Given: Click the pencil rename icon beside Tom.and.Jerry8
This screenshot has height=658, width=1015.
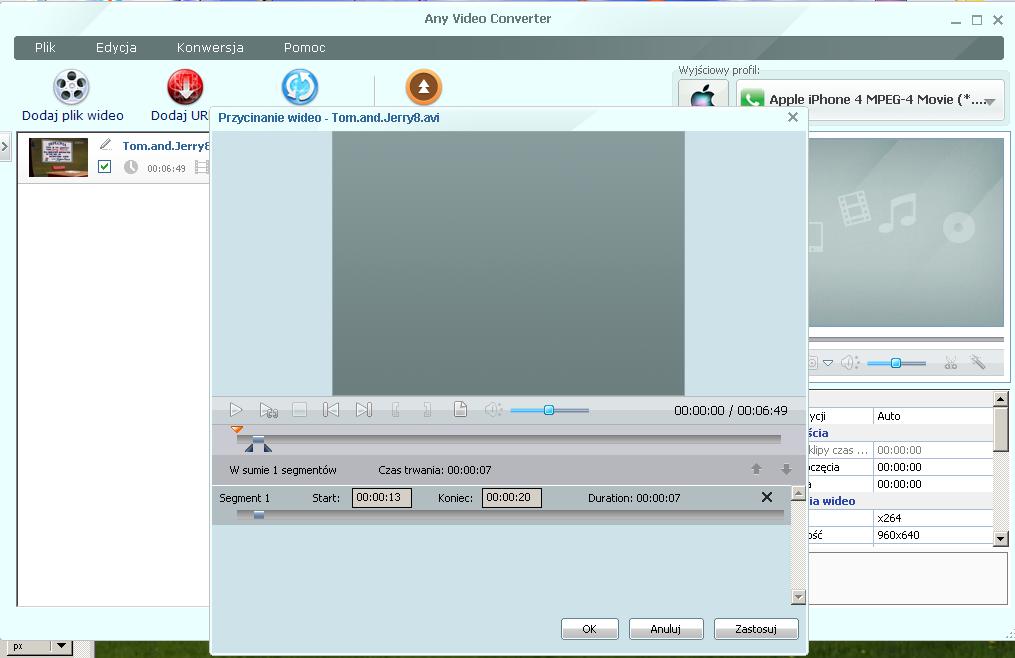Looking at the screenshot, I should click(x=106, y=144).
